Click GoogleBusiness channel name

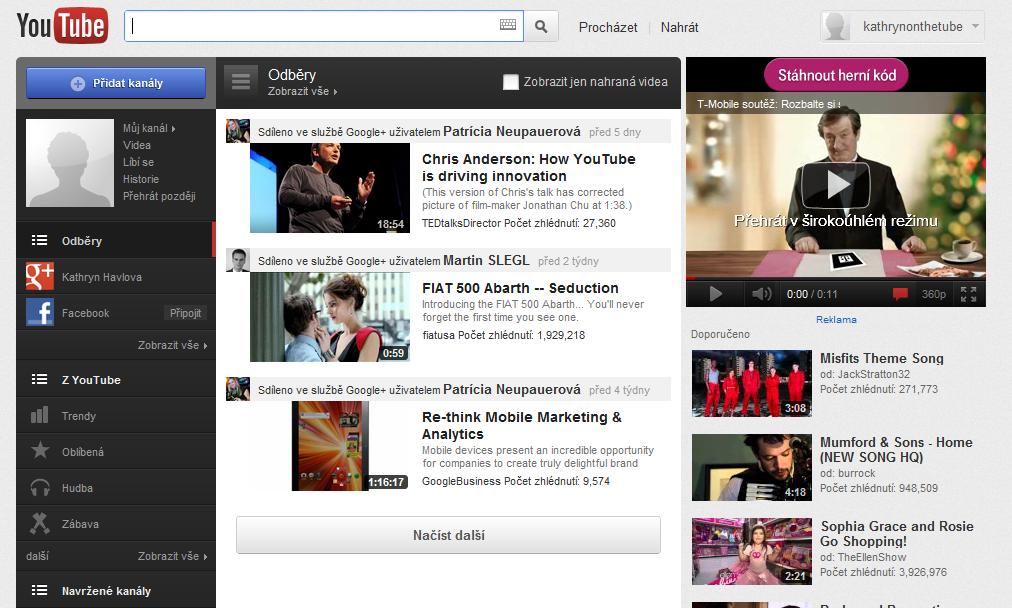[461, 481]
